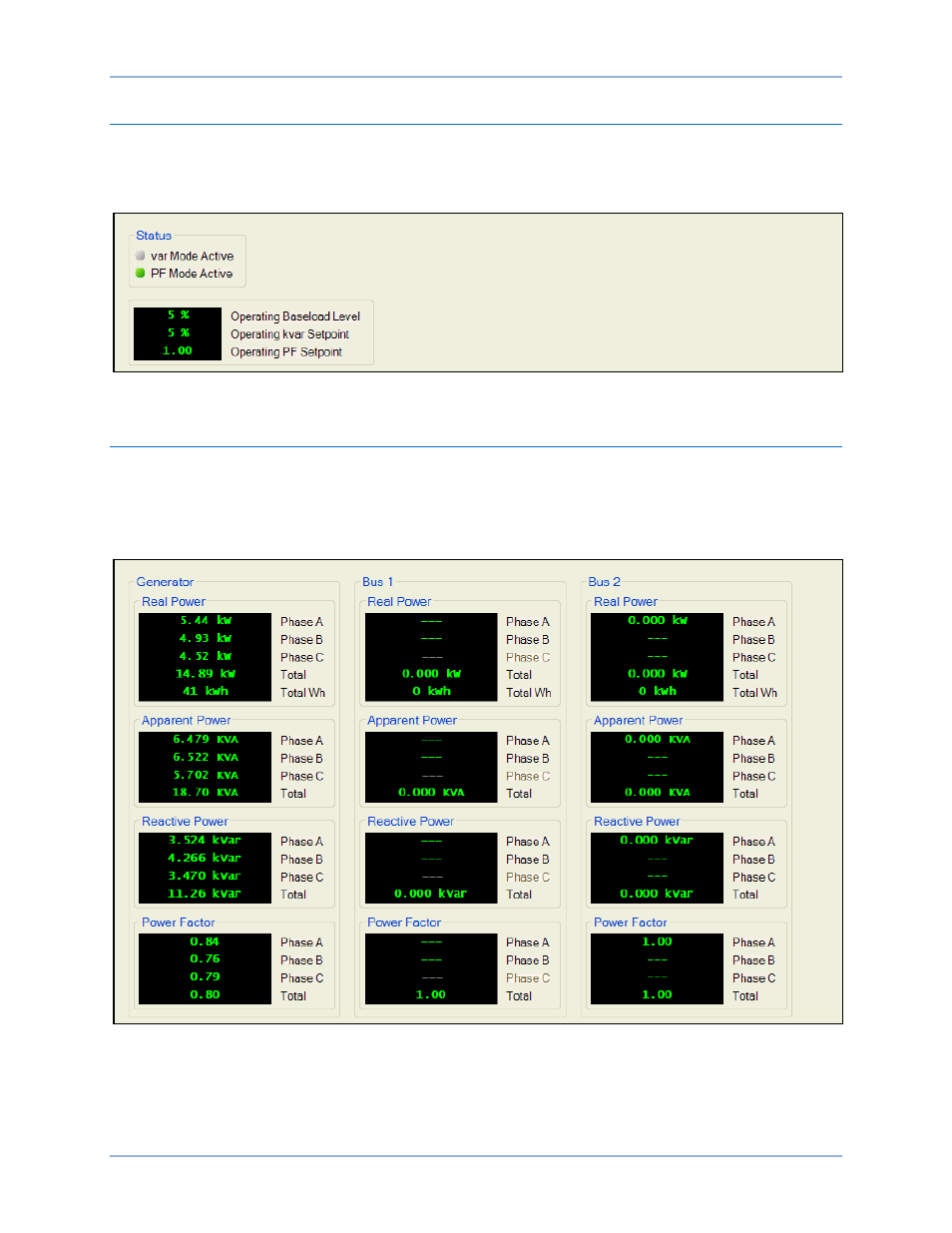Select the 'var Mode Active' status label
This screenshot has width=952, height=1233.
193,257
